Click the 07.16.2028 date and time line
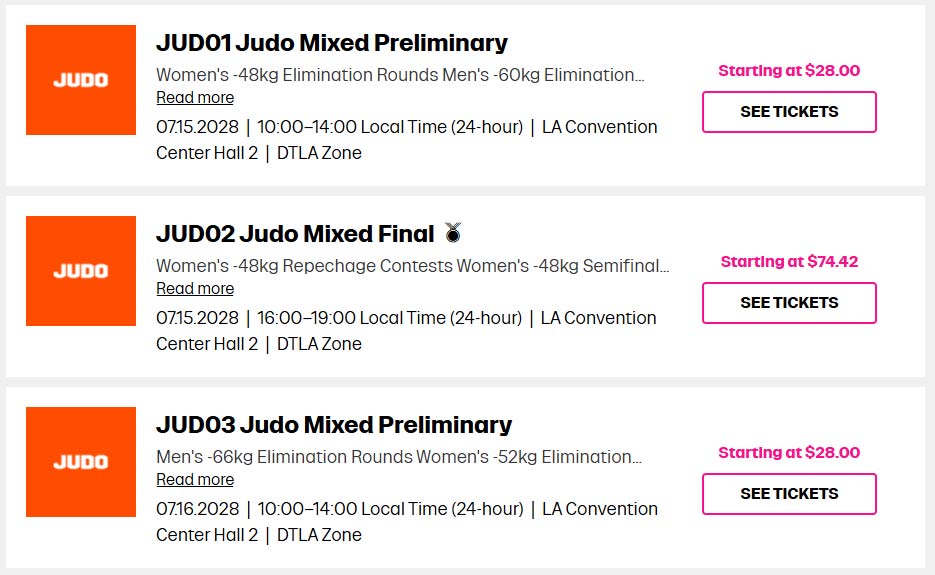This screenshot has height=575, width=935. click(340, 509)
